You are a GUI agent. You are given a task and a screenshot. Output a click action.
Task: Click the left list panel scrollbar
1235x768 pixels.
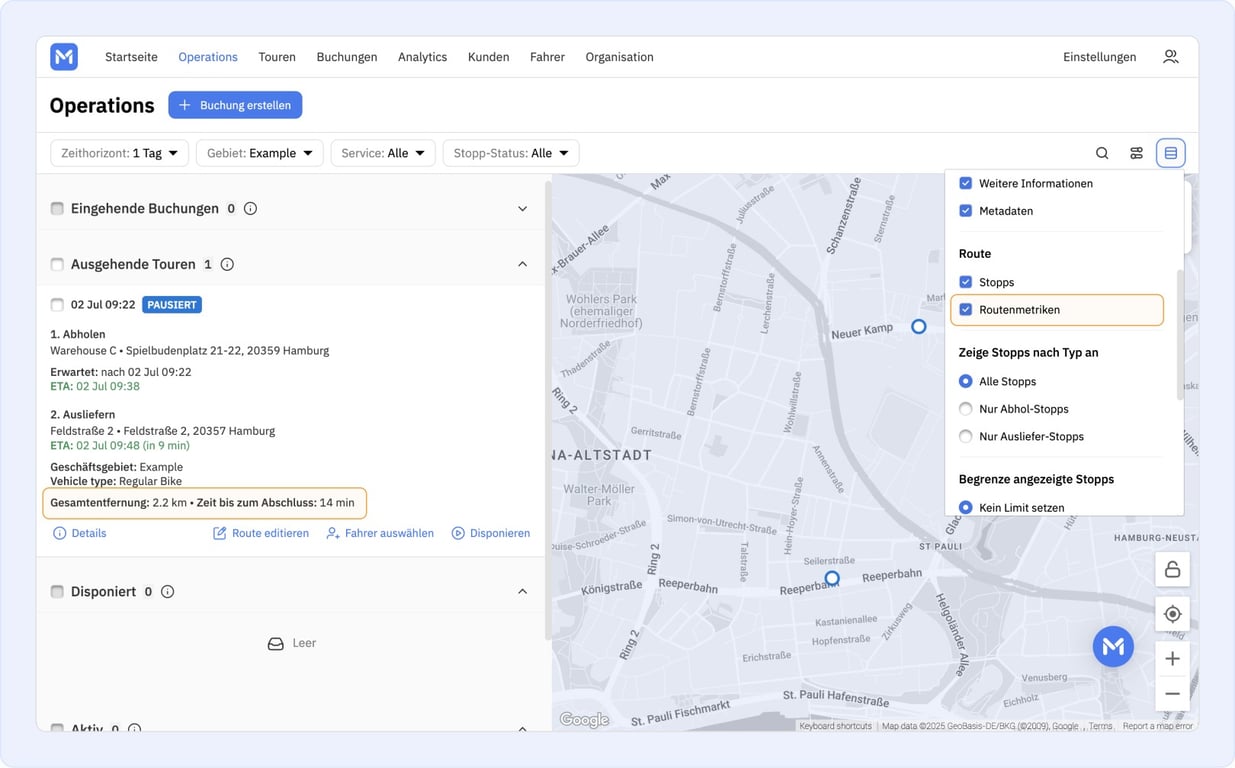547,410
